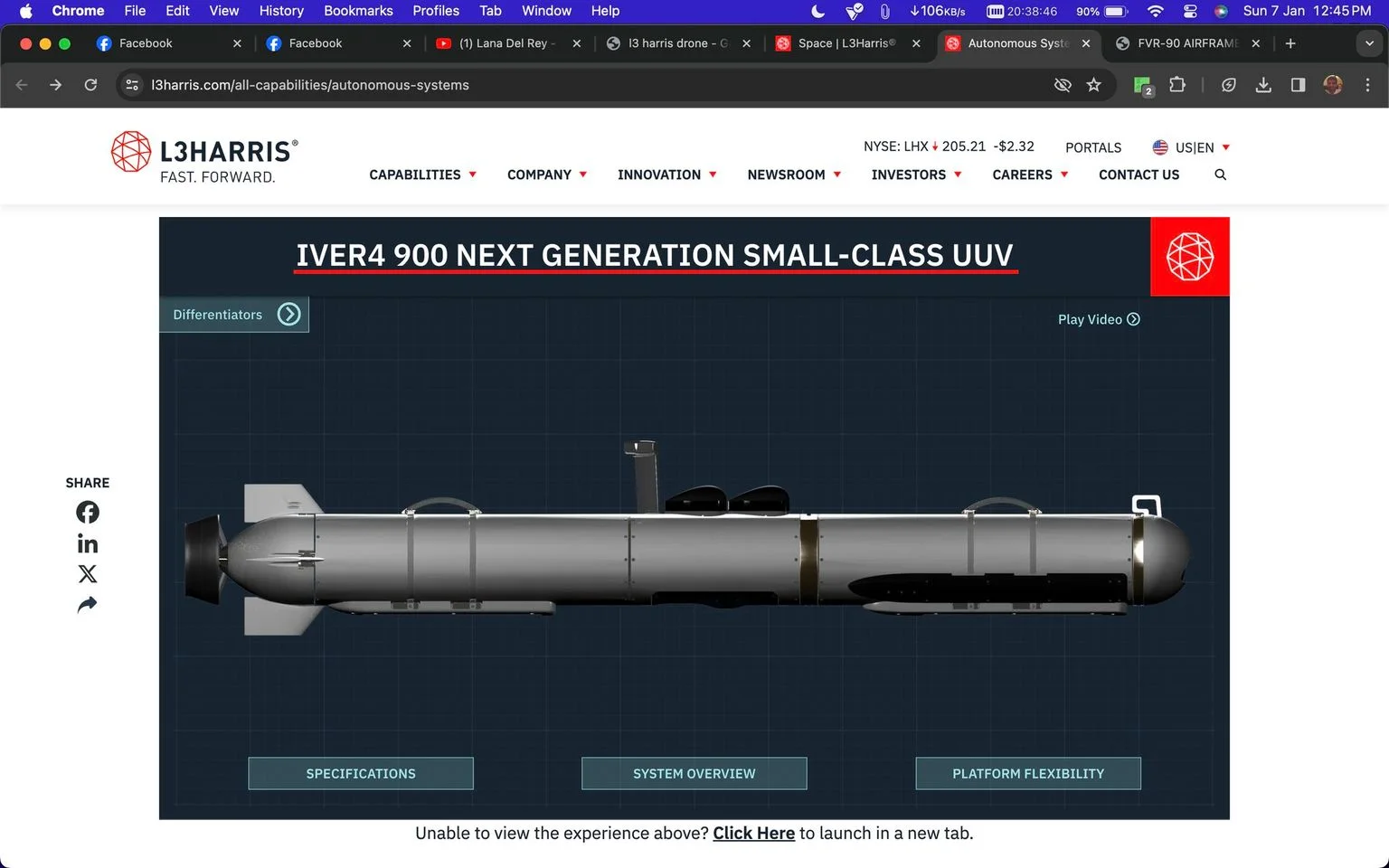Screen dimensions: 1389x868
Task: Toggle macOS Do Not Disturb moon
Action: click(x=818, y=11)
